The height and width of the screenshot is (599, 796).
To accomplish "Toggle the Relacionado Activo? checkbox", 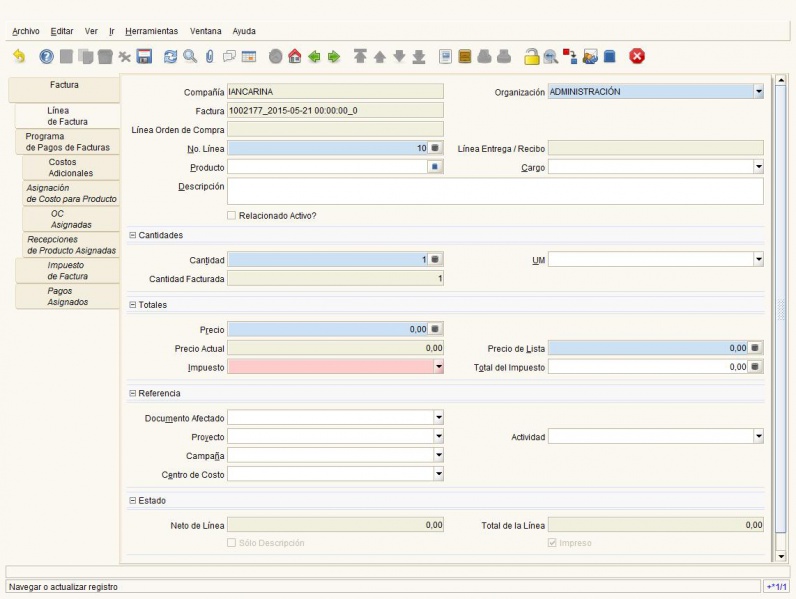I will coord(231,216).
